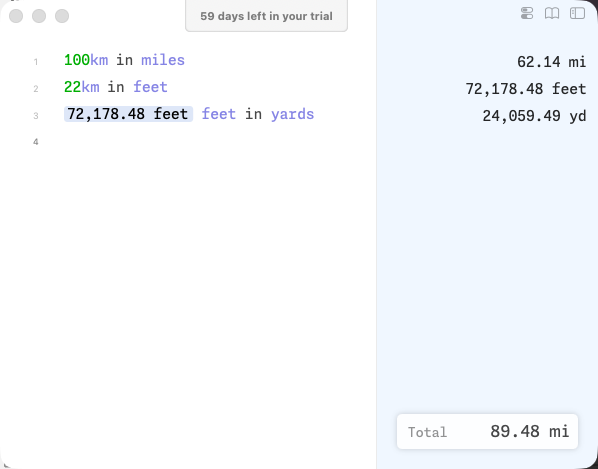Screen dimensions: 598x469
Task: Open the Total result summary box
Action: [x=487, y=432]
